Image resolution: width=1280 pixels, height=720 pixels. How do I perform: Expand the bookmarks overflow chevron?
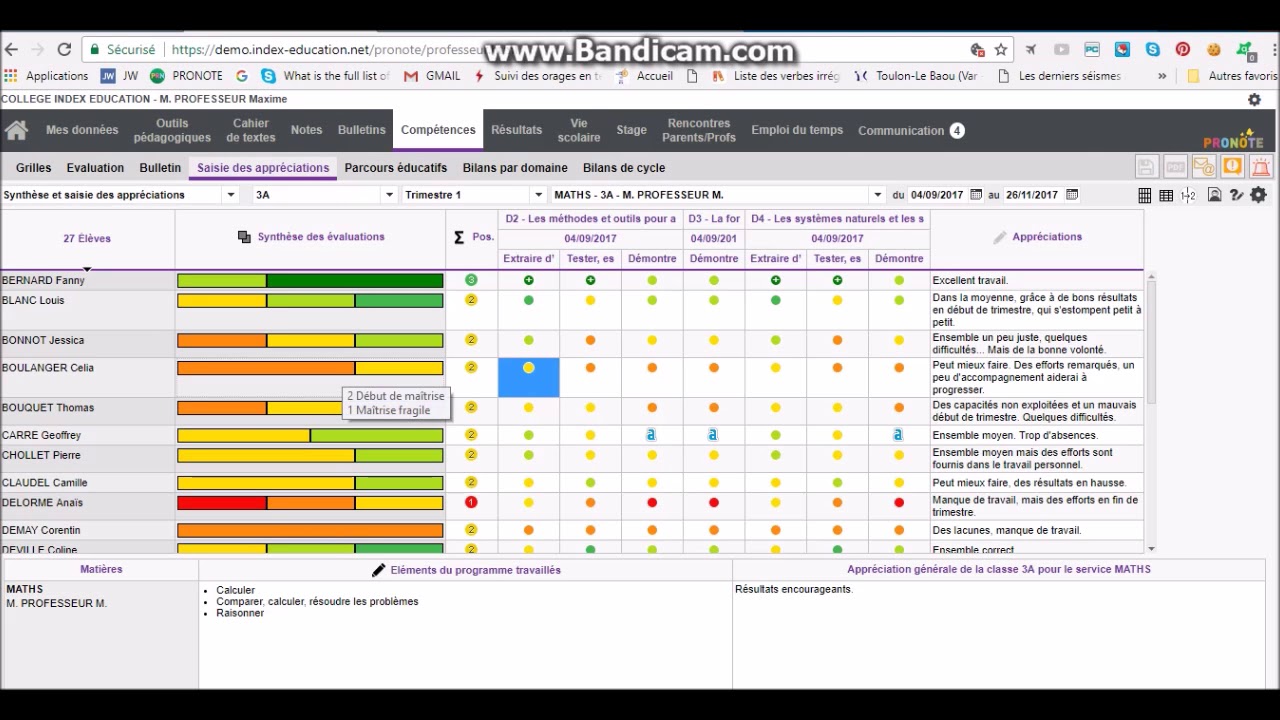pyautogui.click(x=1162, y=76)
